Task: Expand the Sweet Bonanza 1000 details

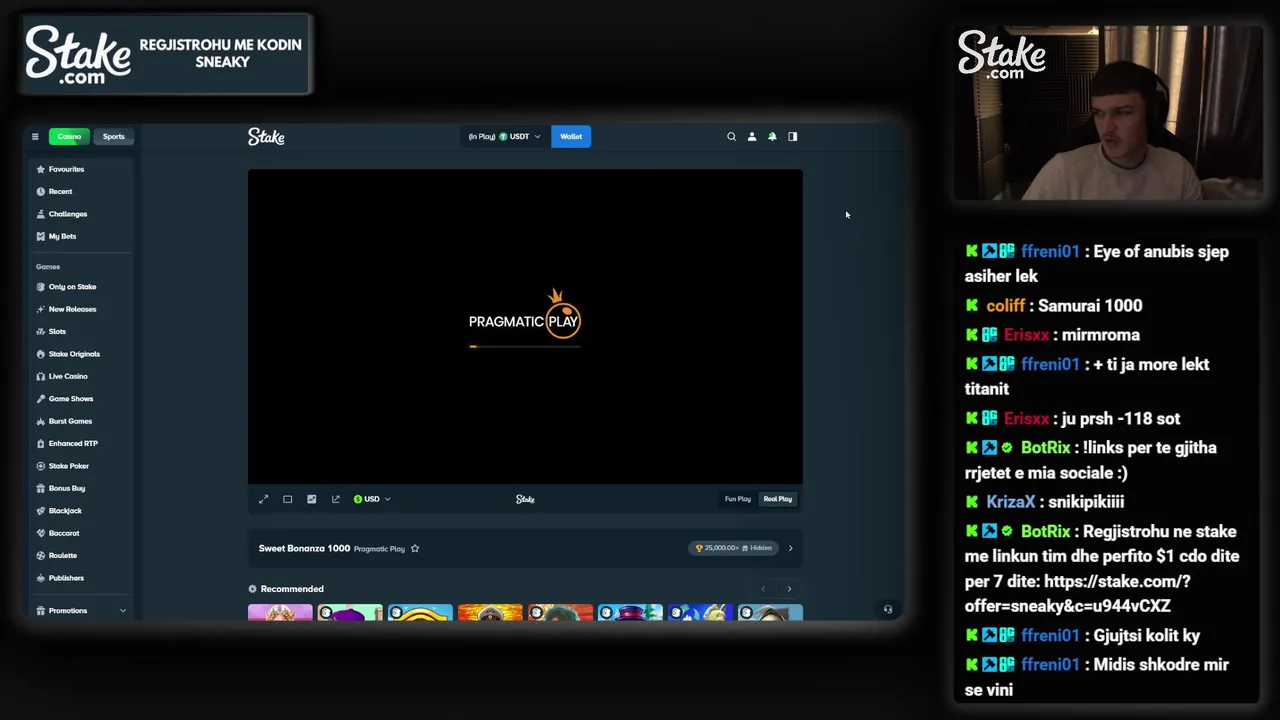Action: coord(790,548)
